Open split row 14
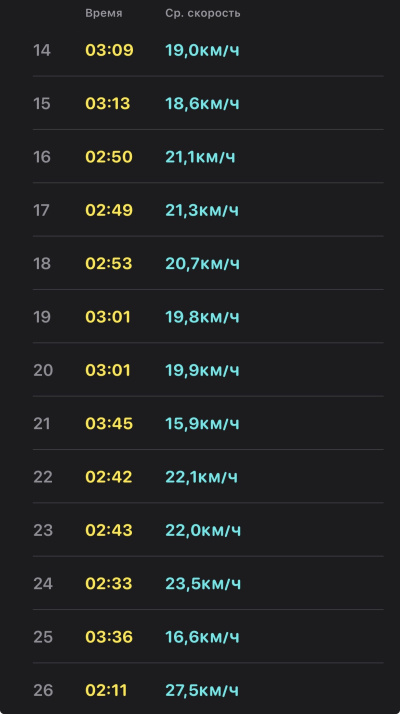400x714 pixels. [x=208, y=50]
